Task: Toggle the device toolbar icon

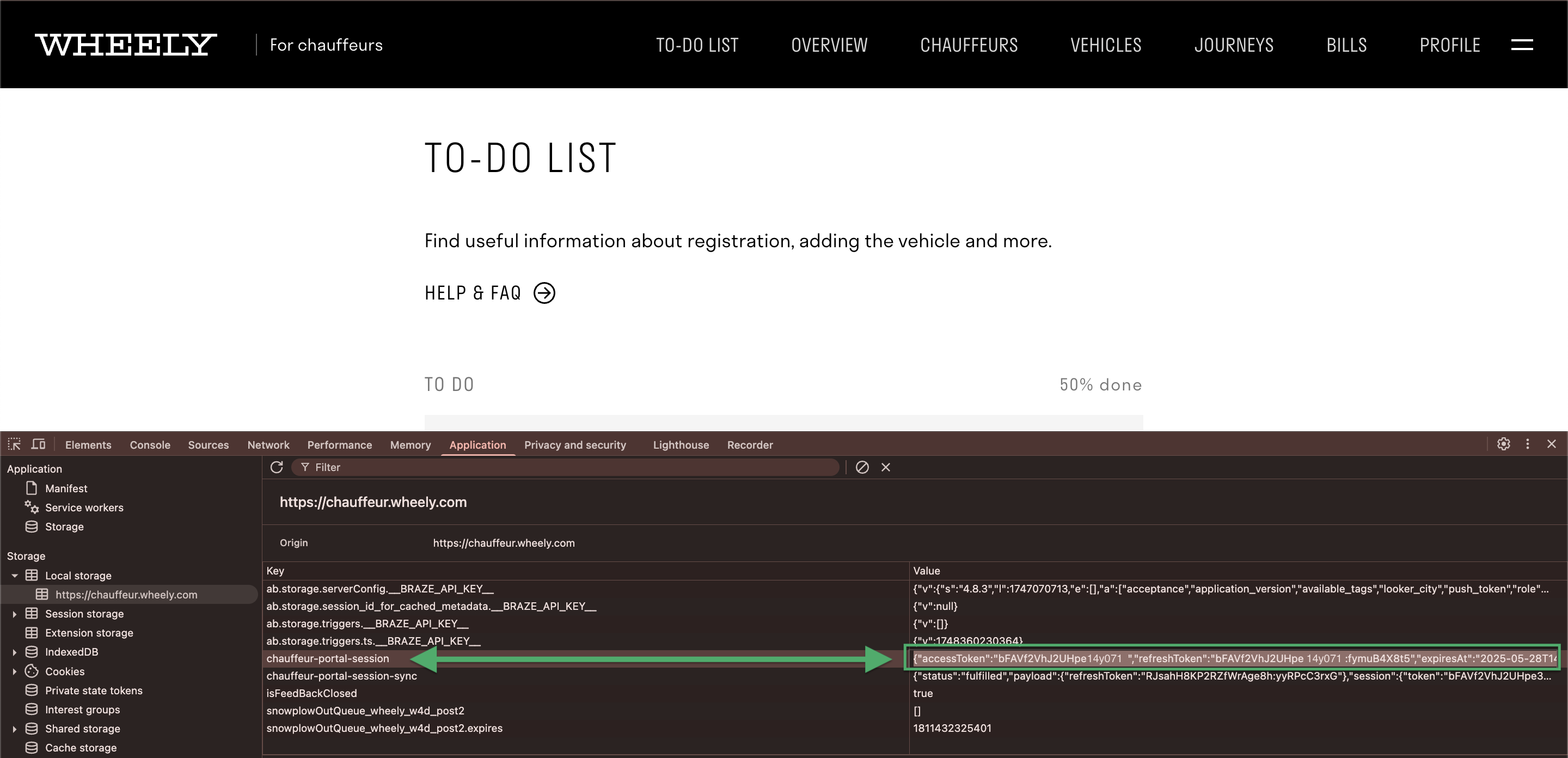Action: point(38,444)
